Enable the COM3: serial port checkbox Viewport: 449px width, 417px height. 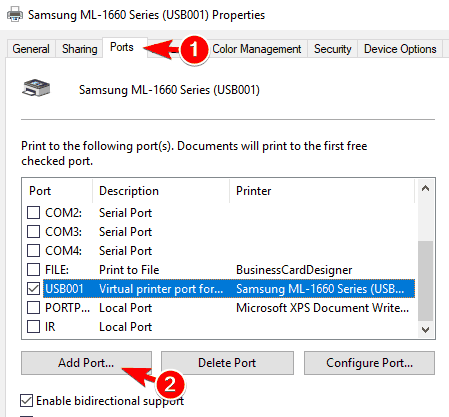33,231
